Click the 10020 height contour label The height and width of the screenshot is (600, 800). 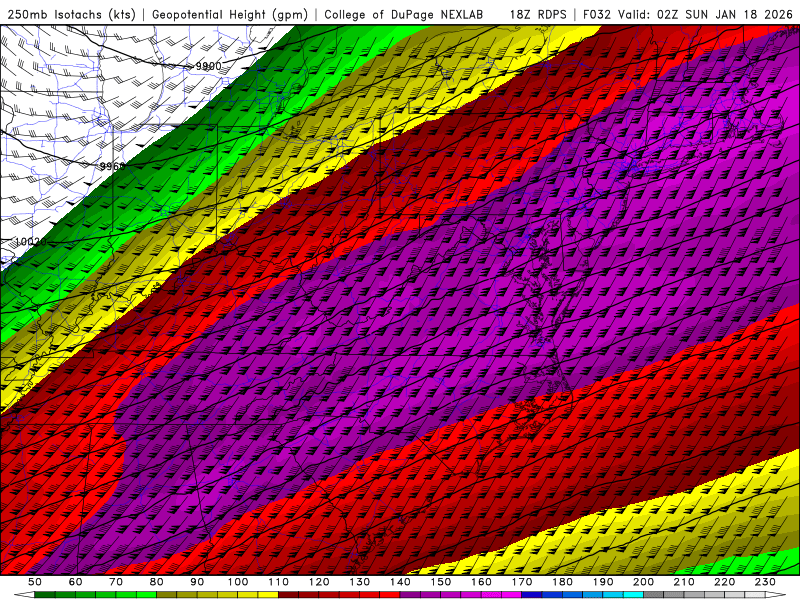(31, 242)
